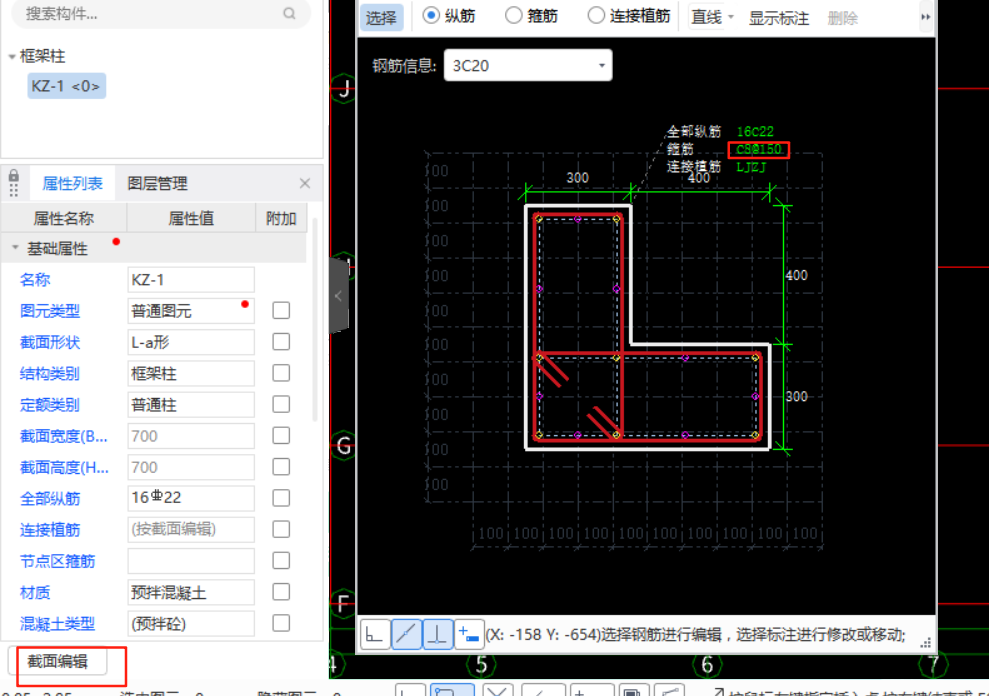
Task: Click the 全部纵筋 value 16C22 field
Action: [191, 498]
